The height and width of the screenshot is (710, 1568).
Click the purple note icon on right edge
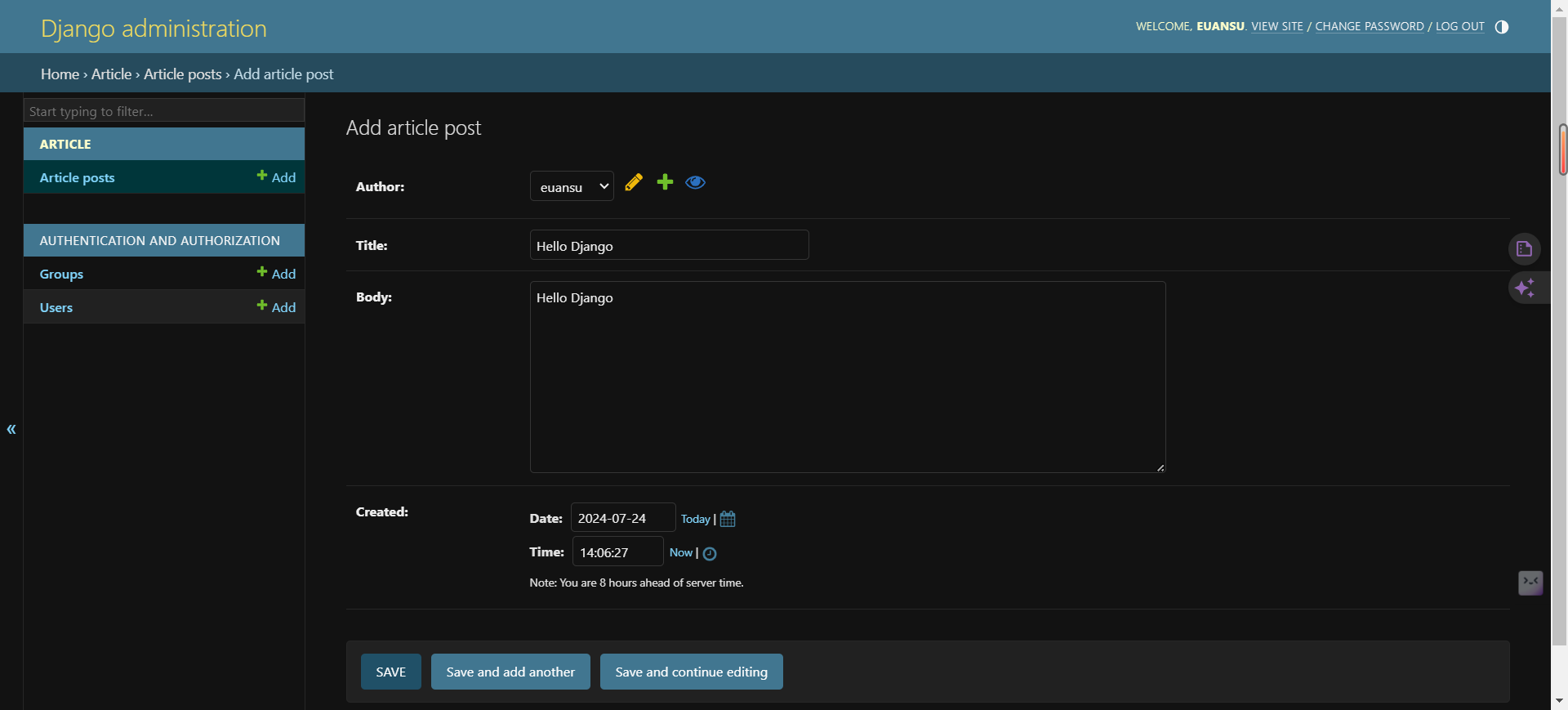coord(1524,249)
